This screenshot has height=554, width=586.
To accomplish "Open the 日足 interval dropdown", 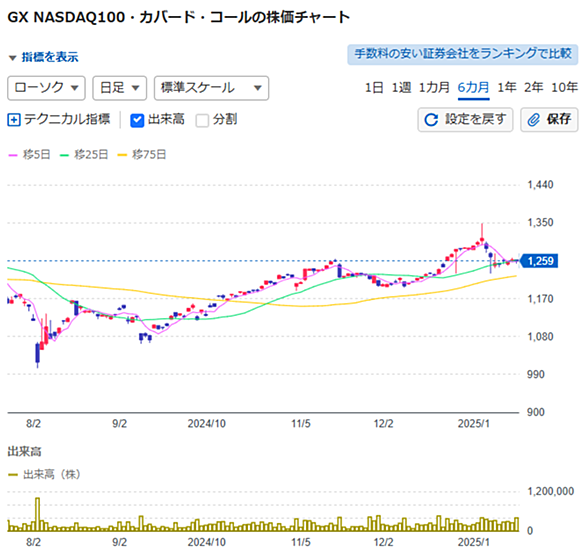I will [x=120, y=88].
